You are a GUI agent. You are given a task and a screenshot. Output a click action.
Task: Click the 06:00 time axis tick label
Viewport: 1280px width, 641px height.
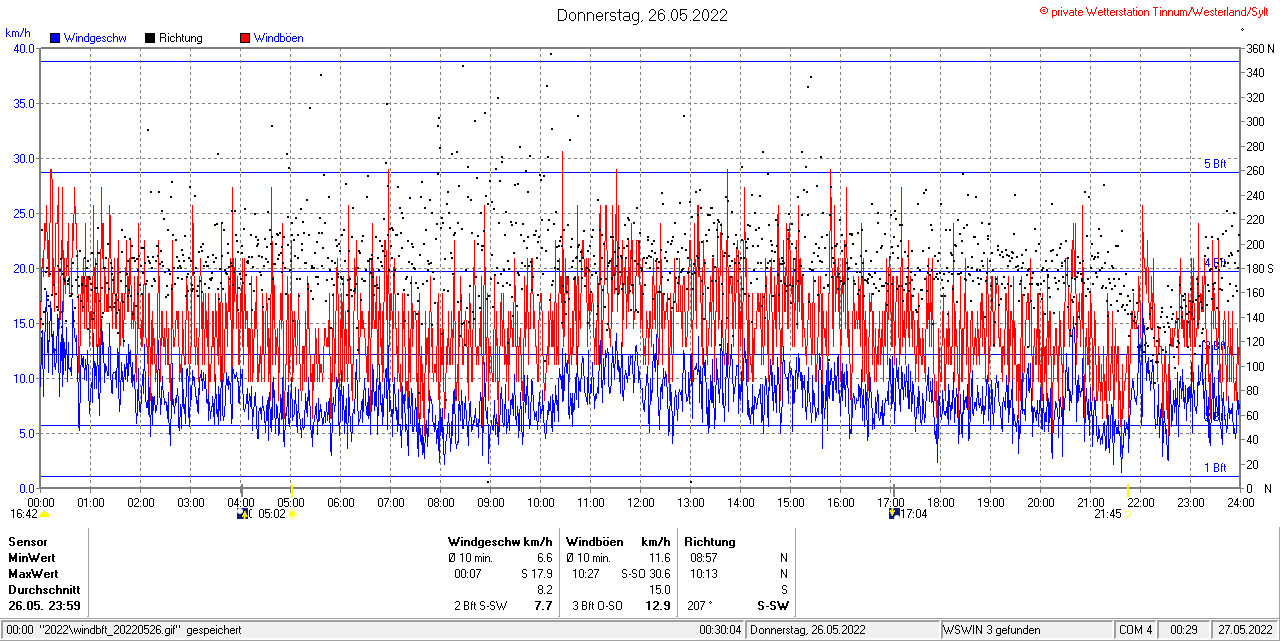[x=341, y=502]
